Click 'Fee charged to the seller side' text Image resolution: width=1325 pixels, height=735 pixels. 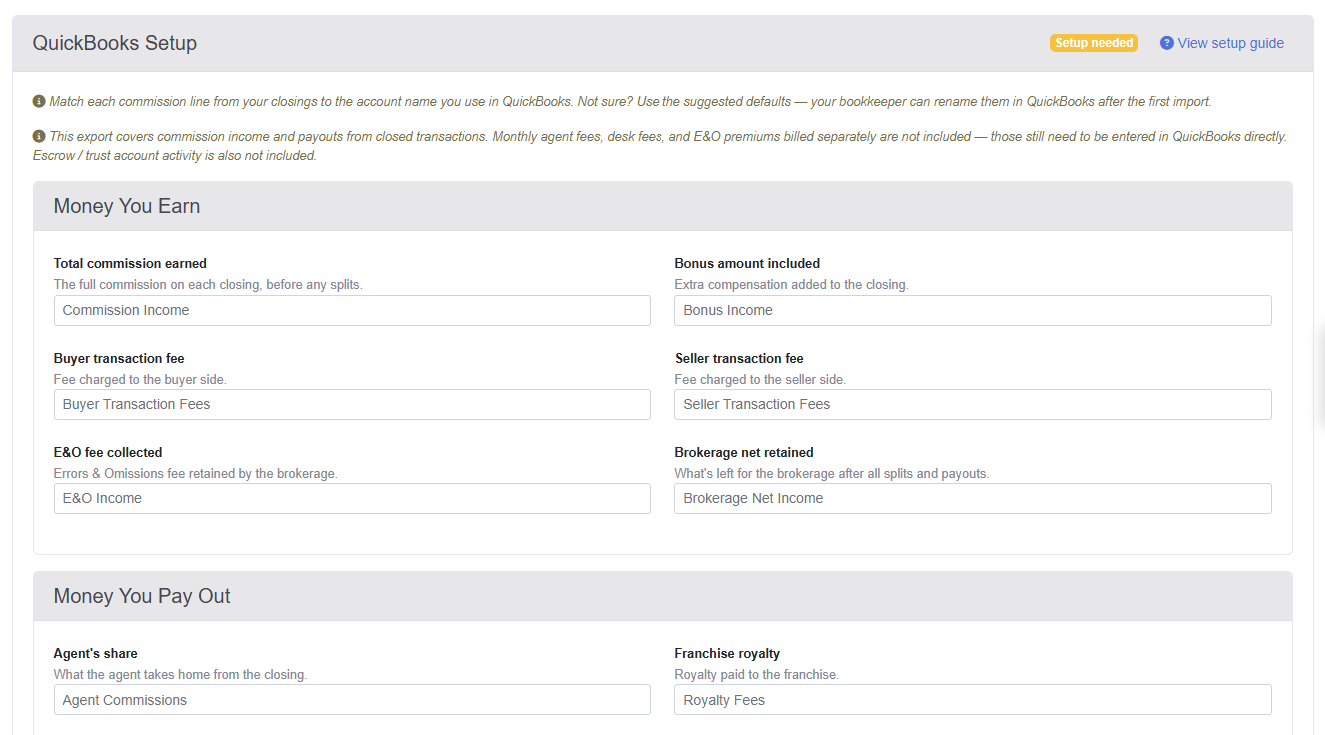(760, 380)
